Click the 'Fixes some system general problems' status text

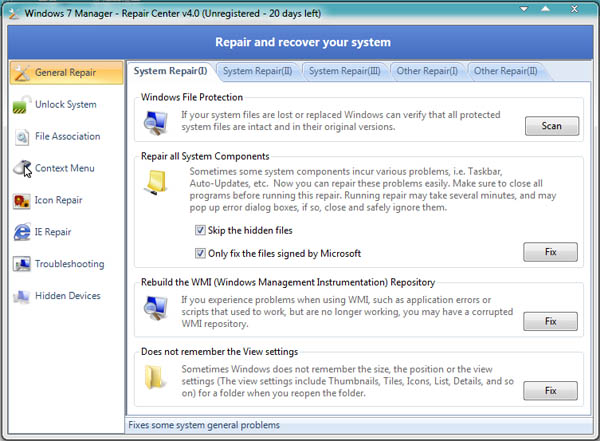[204, 425]
